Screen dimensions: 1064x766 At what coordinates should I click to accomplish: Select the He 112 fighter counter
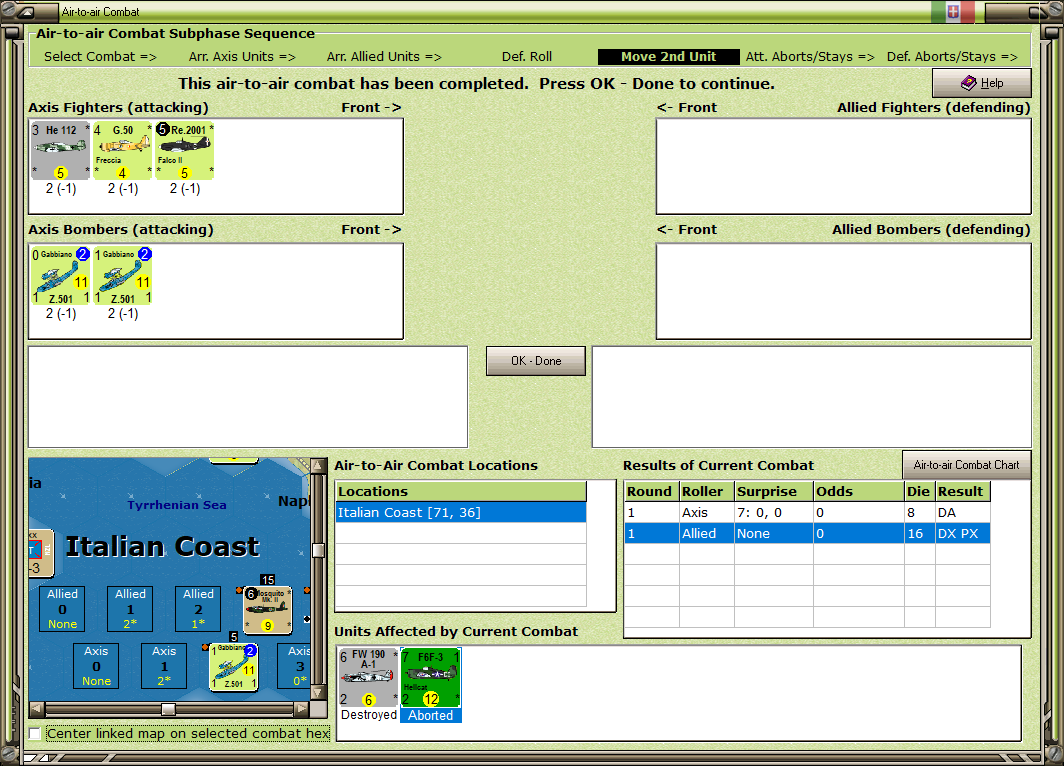60,151
